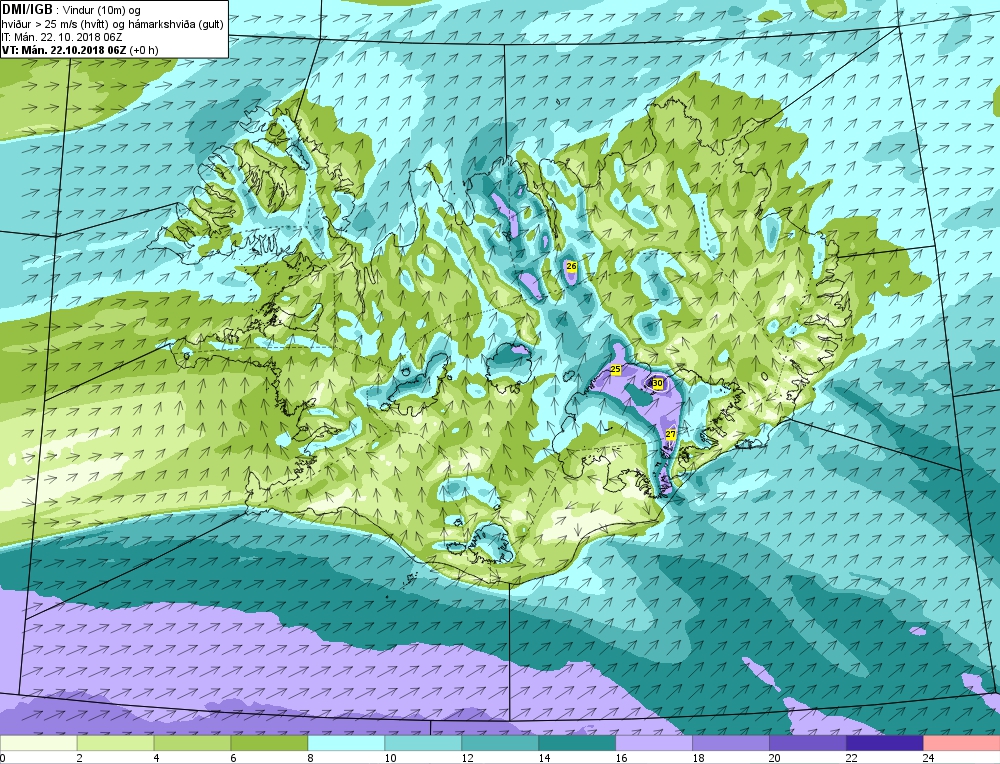The image size is (1000, 764).
Task: Click the scale value 8 label
Action: [x=311, y=758]
